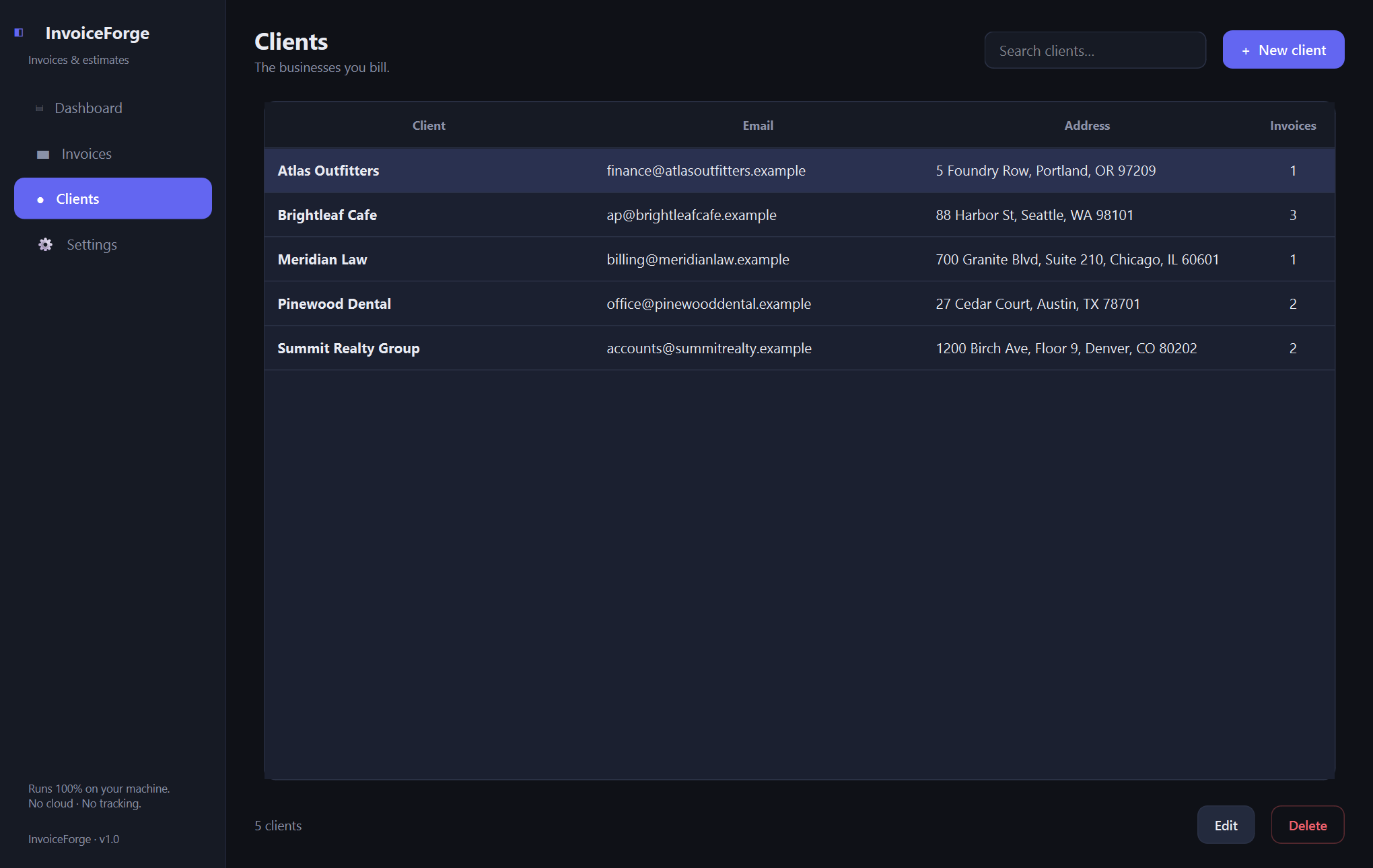Click the 1200 Birch Ave address
The image size is (1373, 868).
point(1066,349)
